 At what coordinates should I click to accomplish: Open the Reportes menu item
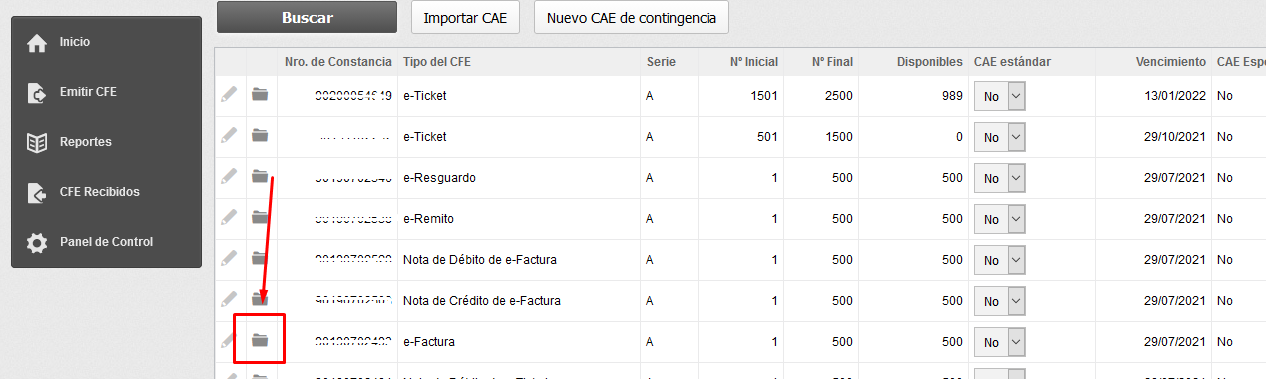pyautogui.click(x=86, y=142)
